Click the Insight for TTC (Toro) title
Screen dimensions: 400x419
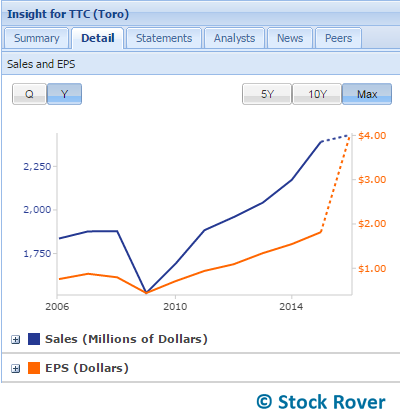click(x=68, y=14)
